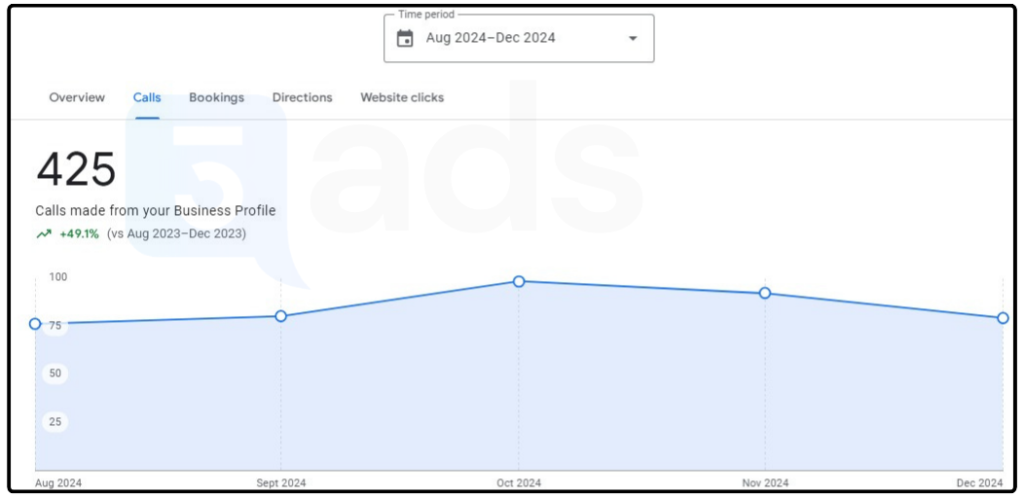This screenshot has width=1024, height=497.
Task: Click the calendar icon in Time period
Action: pos(405,39)
